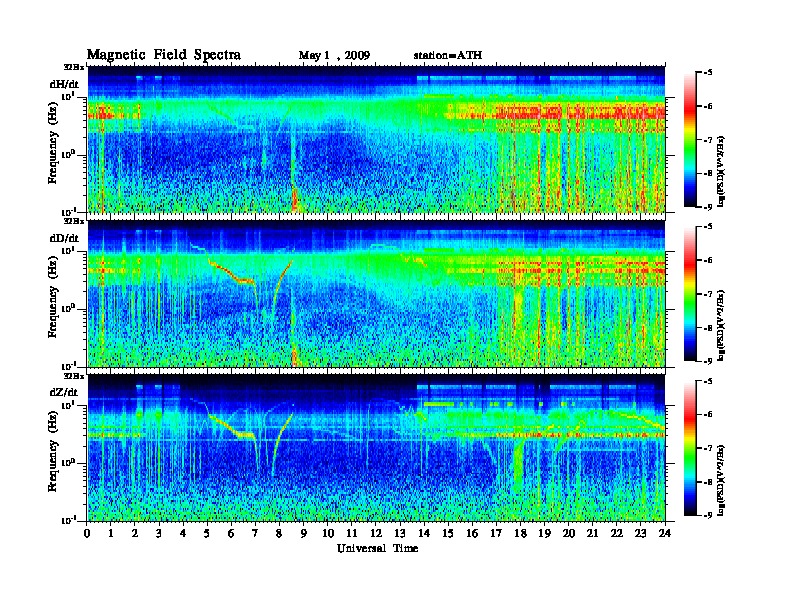Click the 10^0 frequency tick of dD/dt panel
792x612 pixels.
click(68, 308)
